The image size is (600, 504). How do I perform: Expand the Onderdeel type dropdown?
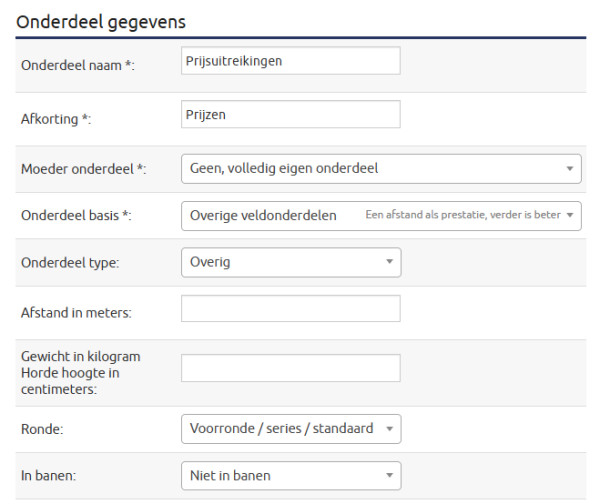click(280, 262)
